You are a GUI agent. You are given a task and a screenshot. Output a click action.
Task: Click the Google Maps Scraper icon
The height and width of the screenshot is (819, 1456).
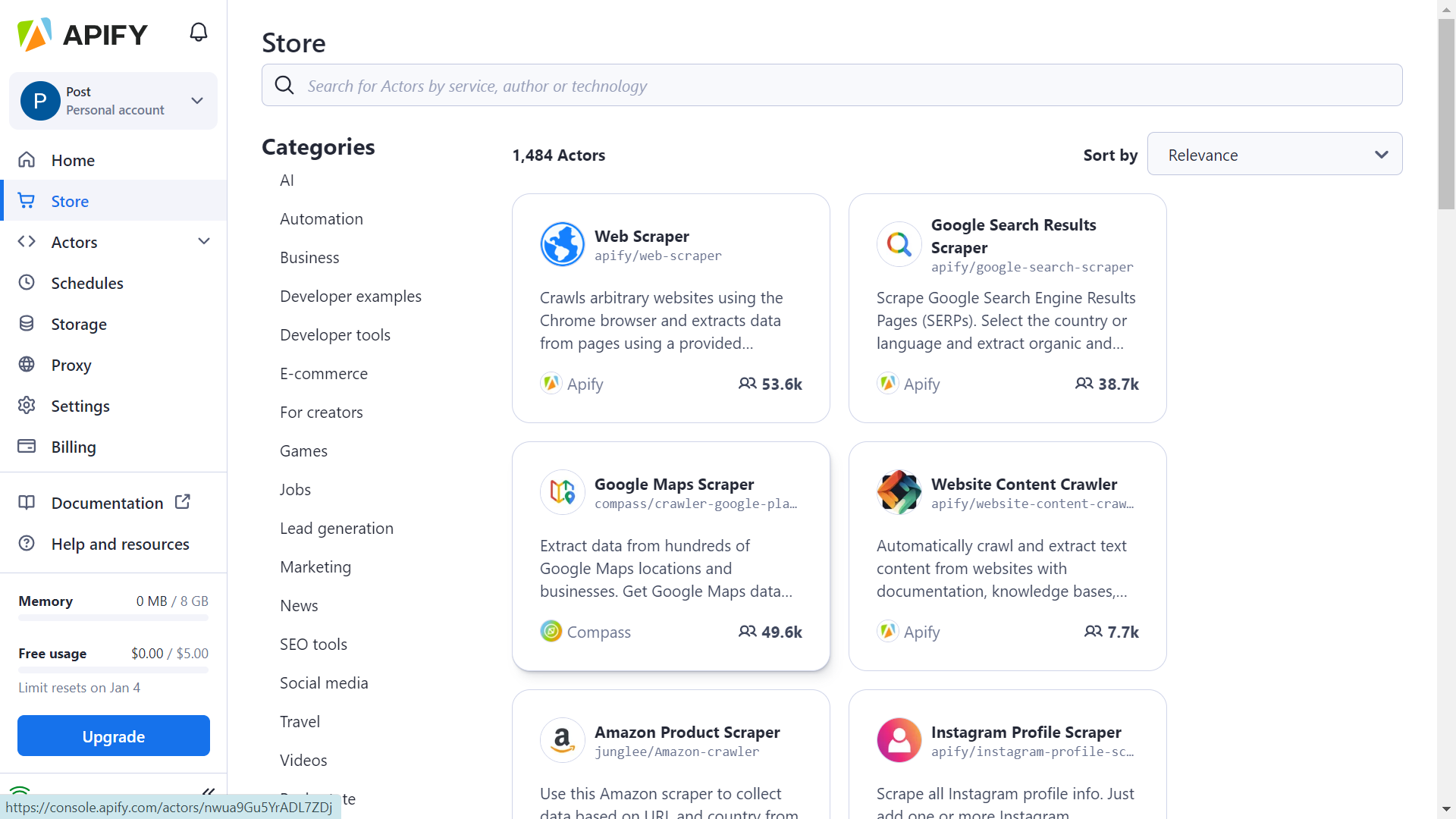(562, 492)
